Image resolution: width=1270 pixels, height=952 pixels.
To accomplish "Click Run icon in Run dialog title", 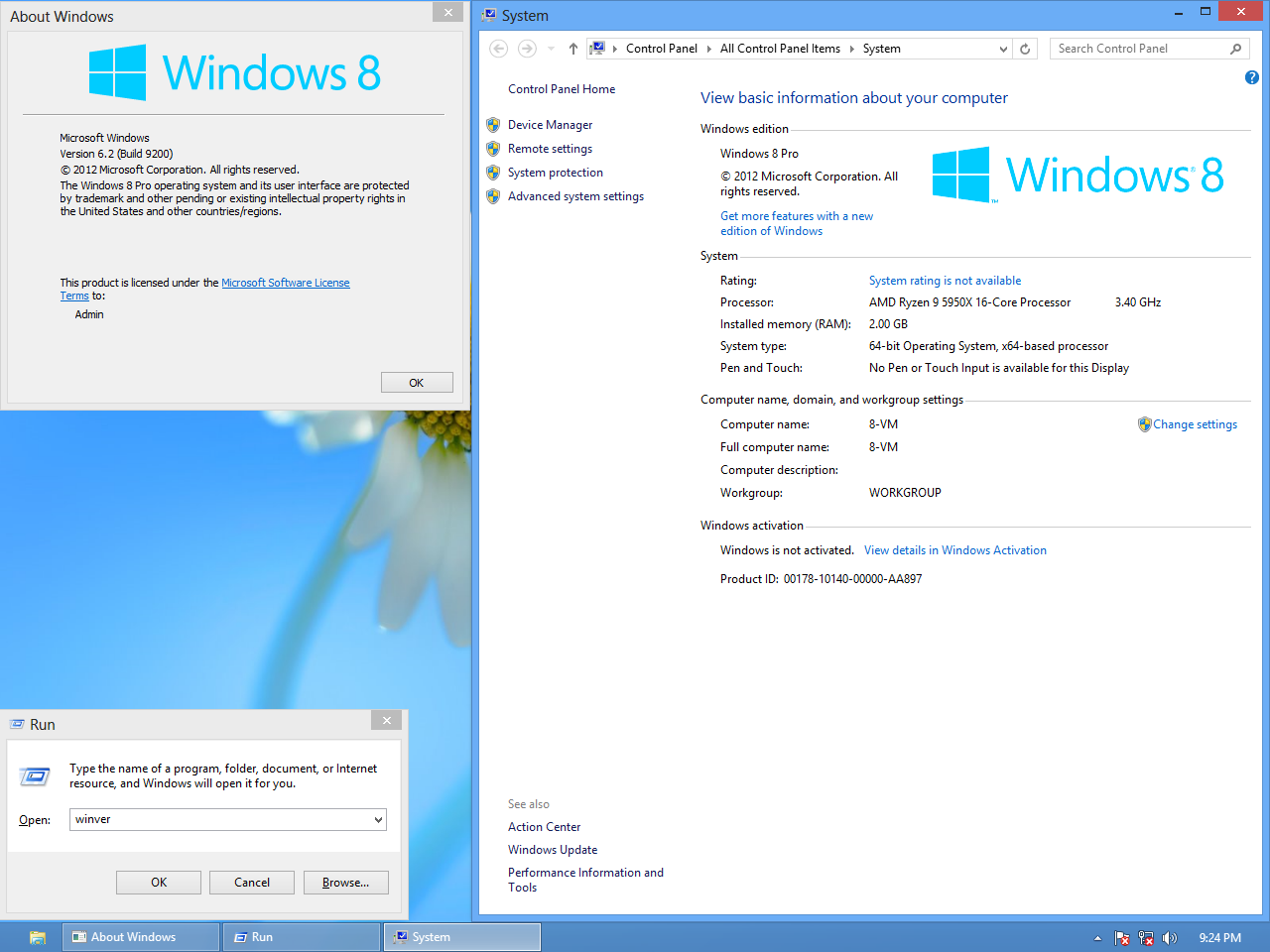I will coord(17,725).
